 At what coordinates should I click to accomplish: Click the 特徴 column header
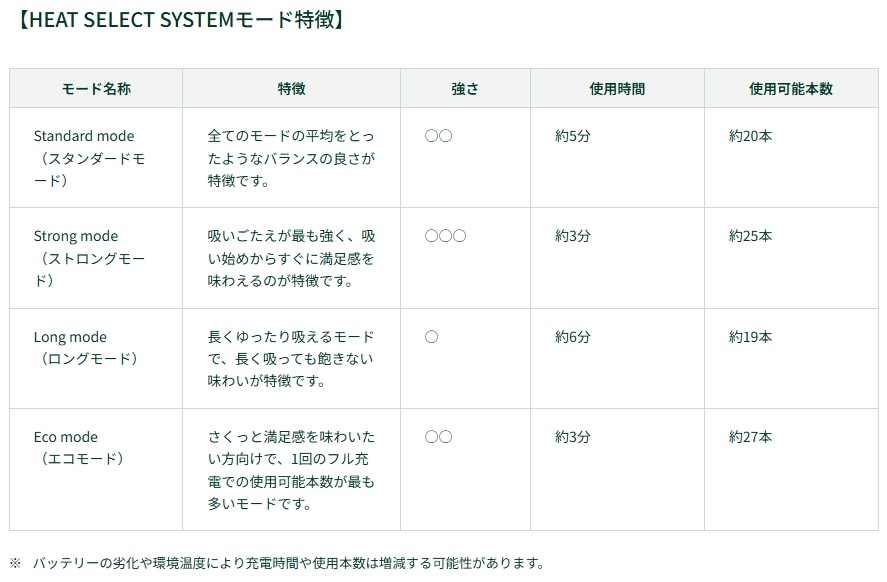tap(291, 89)
